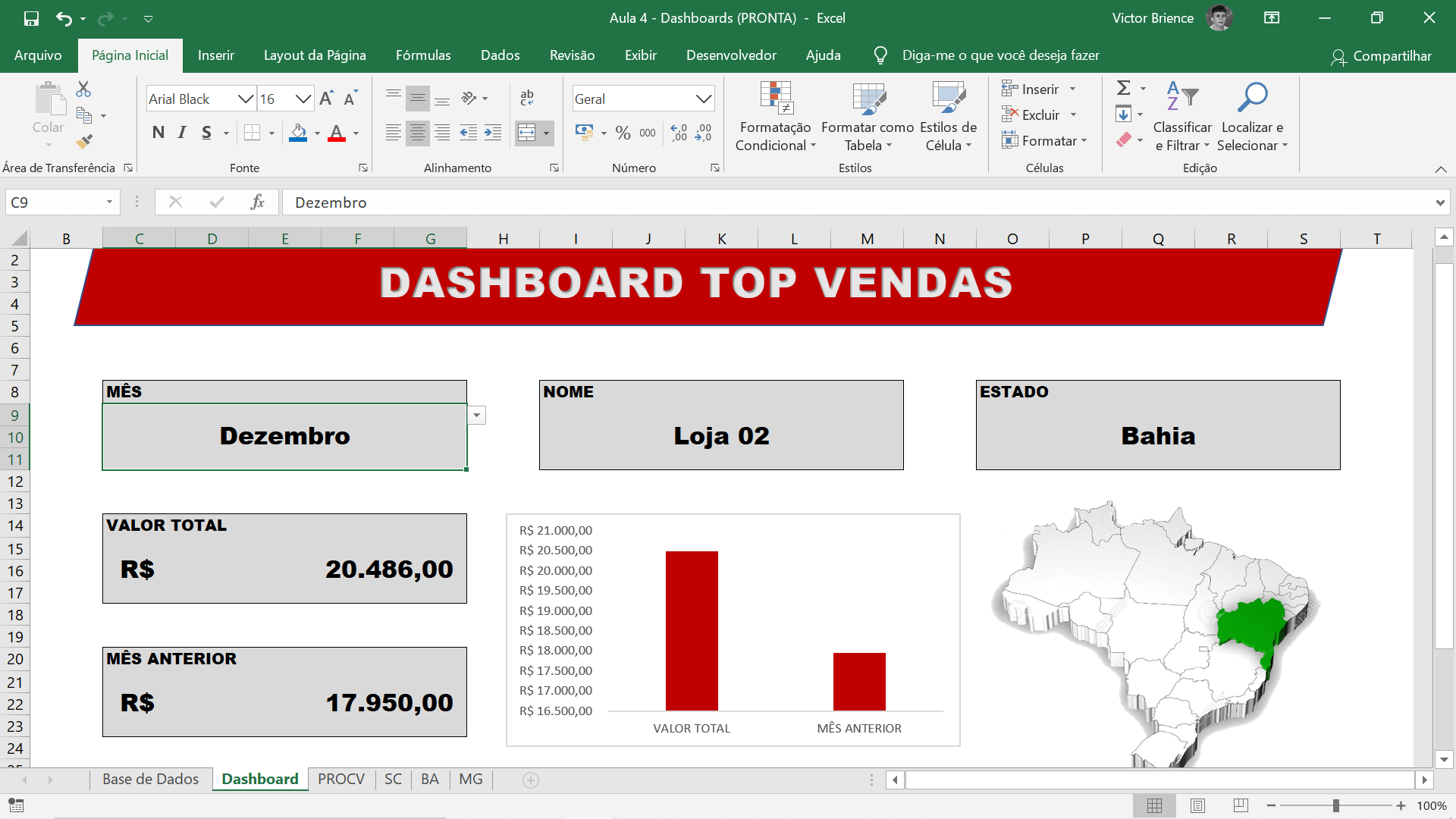Click the AutoSum sigma icon
The height and width of the screenshot is (819, 1456).
pyautogui.click(x=1124, y=88)
